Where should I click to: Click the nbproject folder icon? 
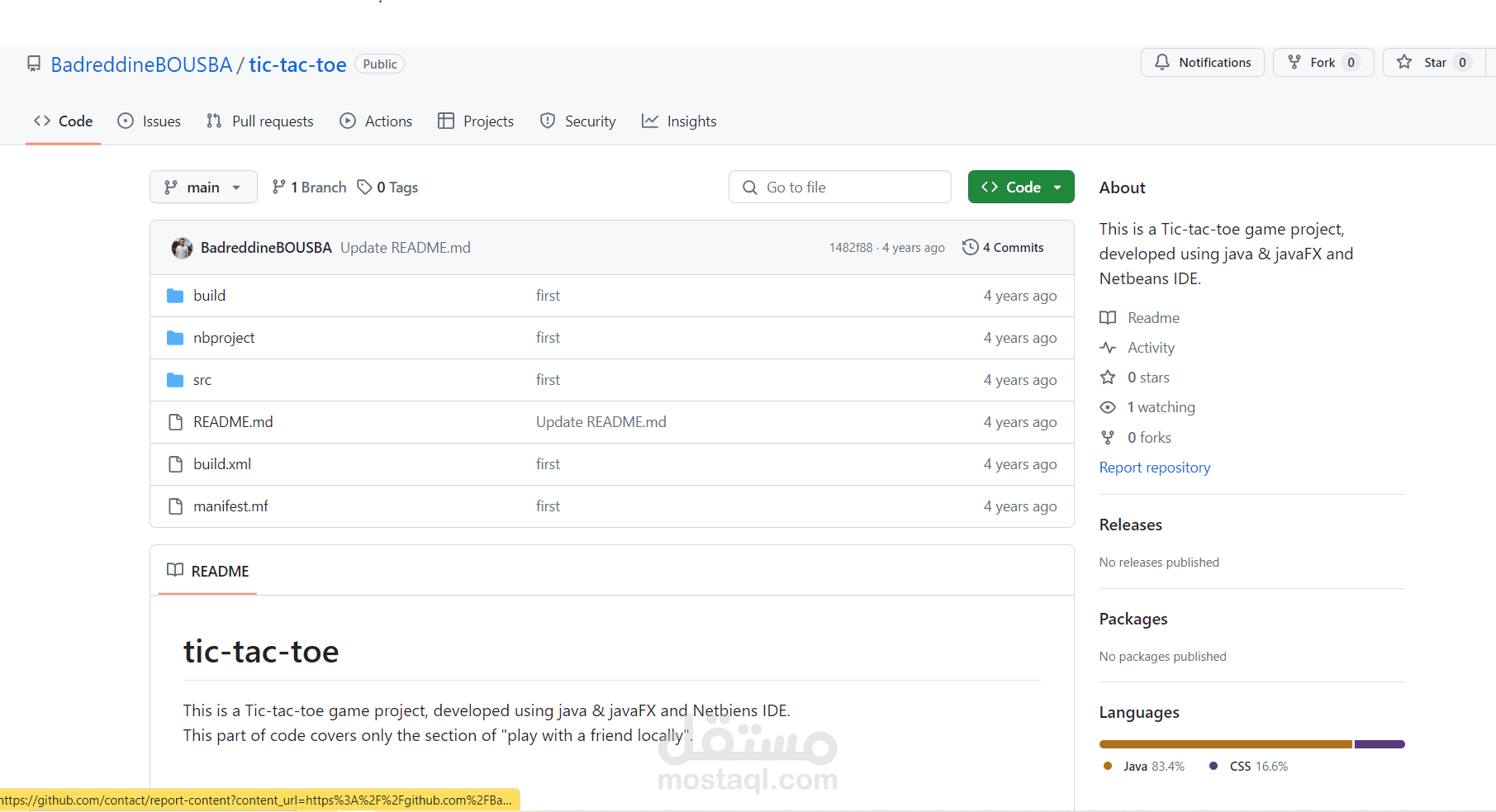coord(175,338)
